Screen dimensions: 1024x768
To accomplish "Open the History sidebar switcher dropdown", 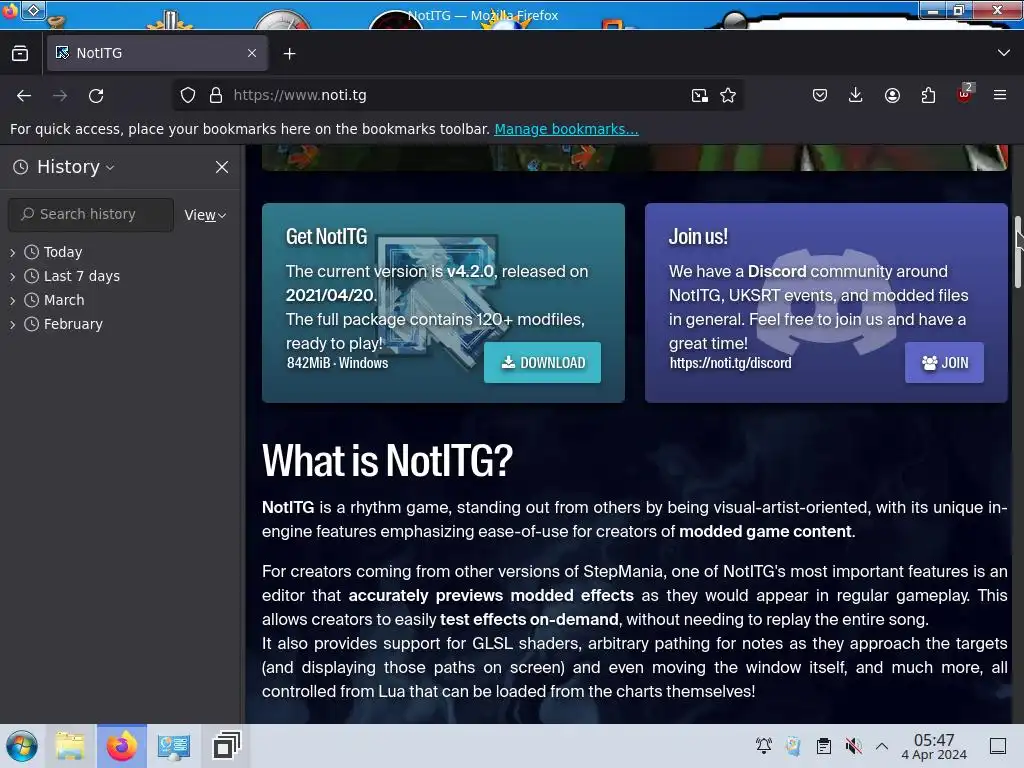I will 76,167.
